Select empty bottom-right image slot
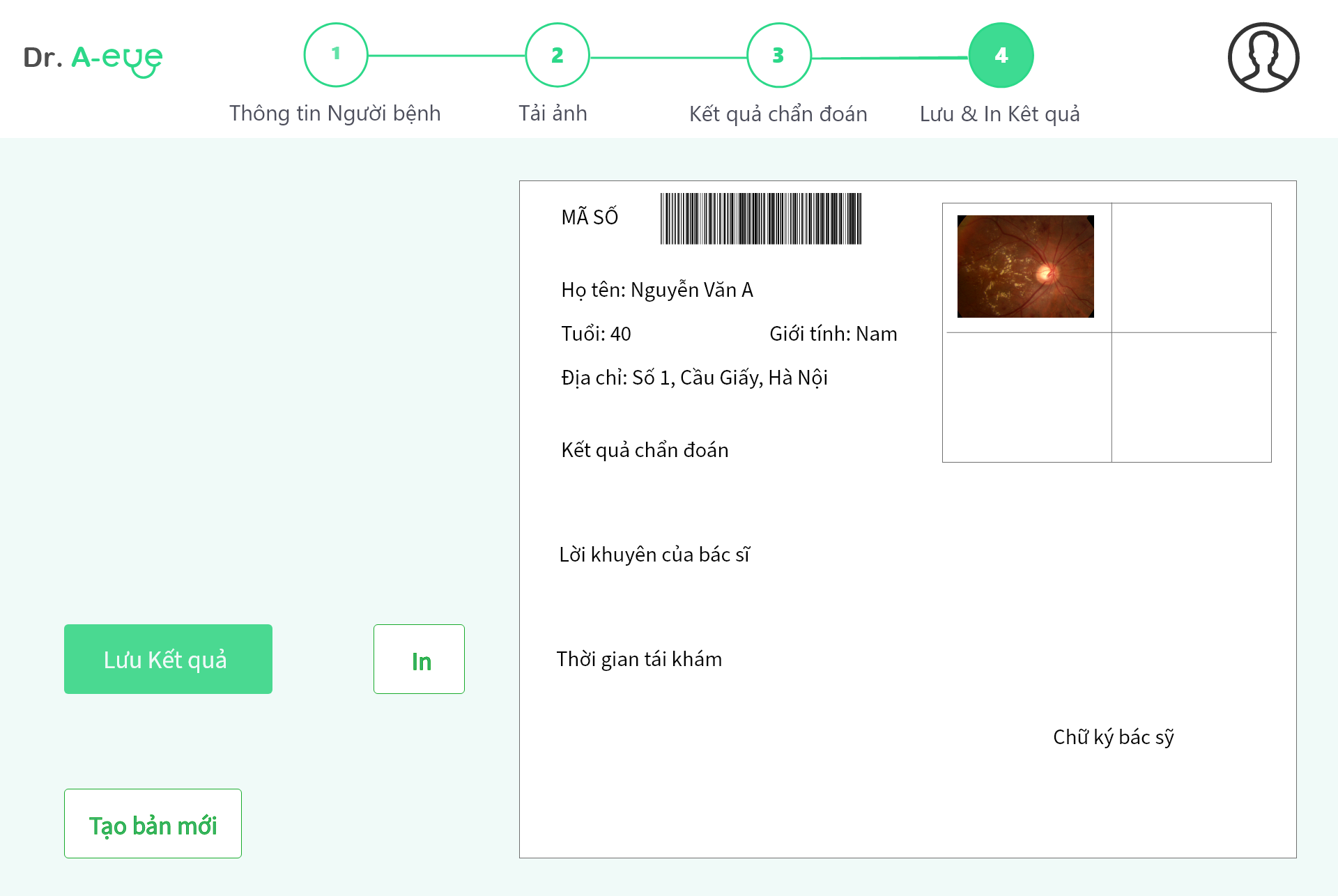This screenshot has height=896, width=1338. point(1191,397)
